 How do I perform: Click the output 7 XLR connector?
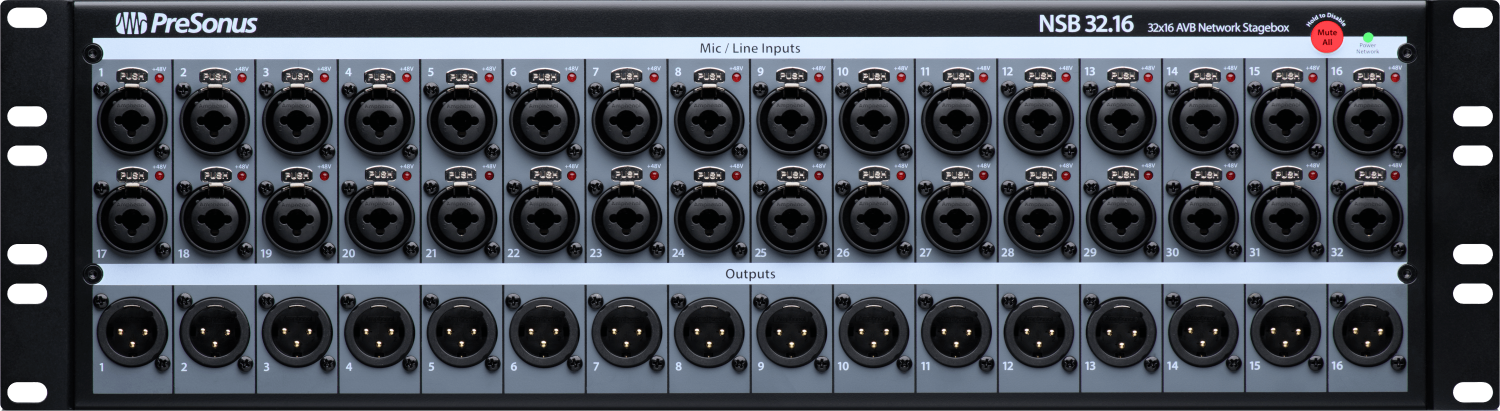[627, 332]
